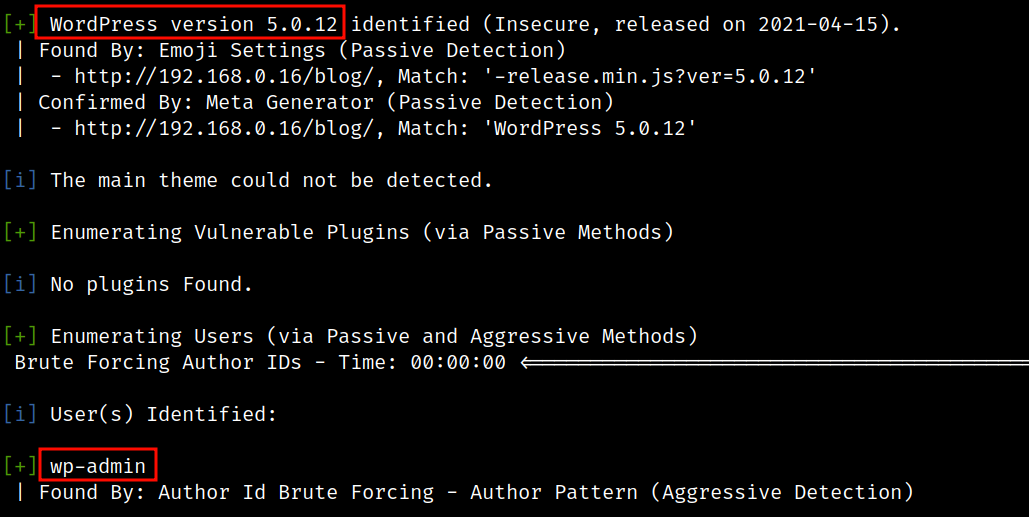The height and width of the screenshot is (517, 1029).
Task: Click the [i] marker beside No plugins Found
Action: [20, 284]
